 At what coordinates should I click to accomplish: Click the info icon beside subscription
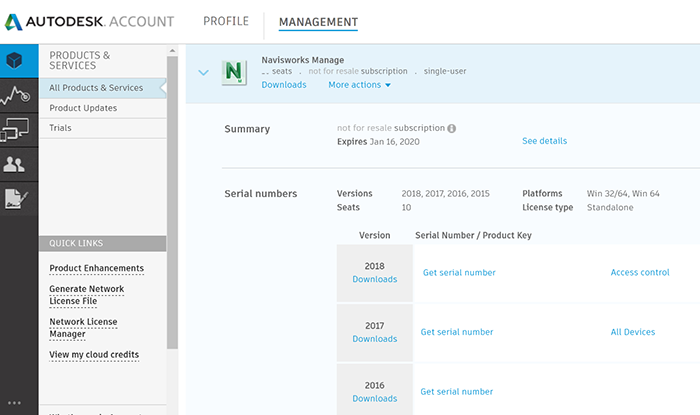point(452,129)
